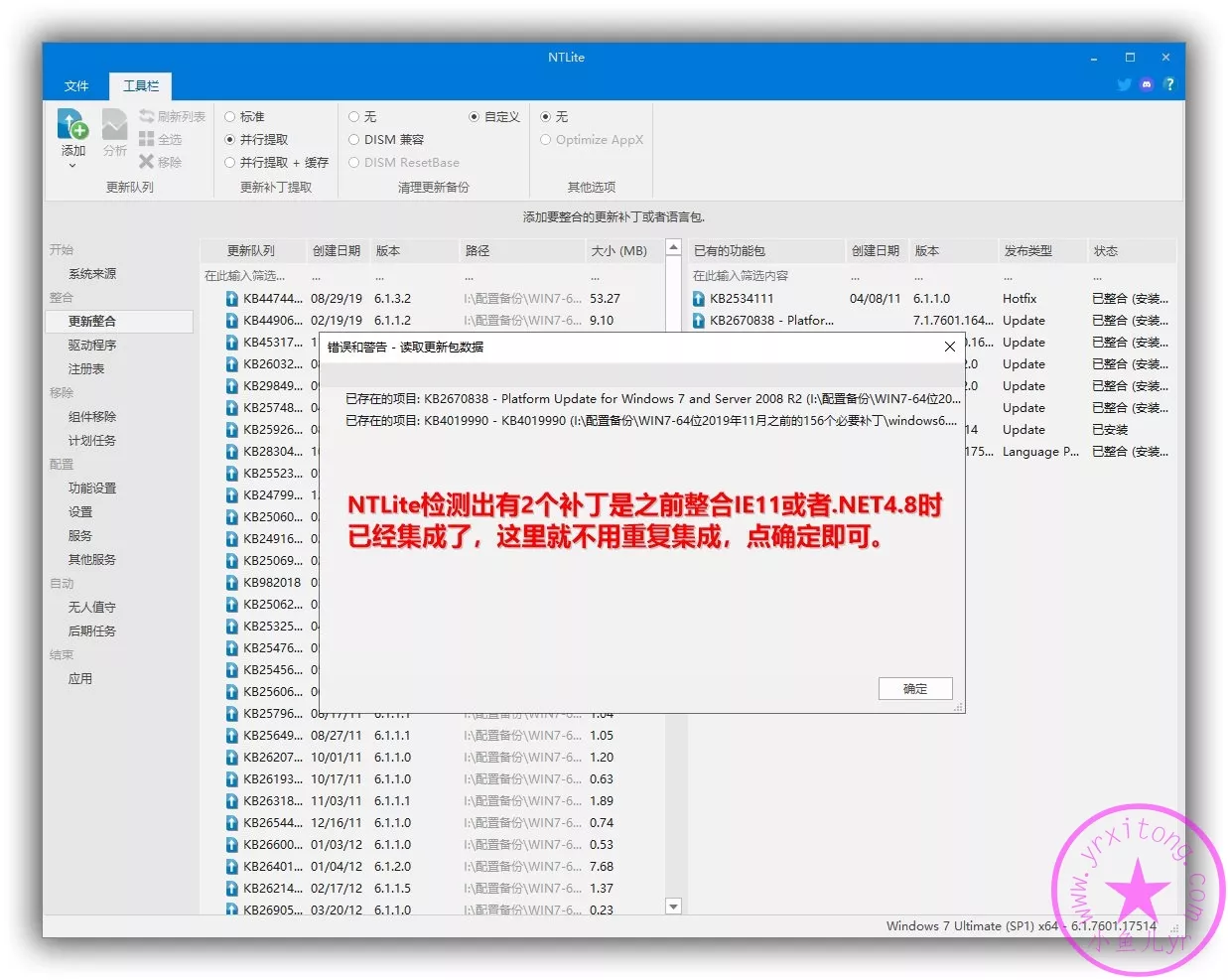Select 无 radio in 清理更新备份 group

[x=354, y=116]
